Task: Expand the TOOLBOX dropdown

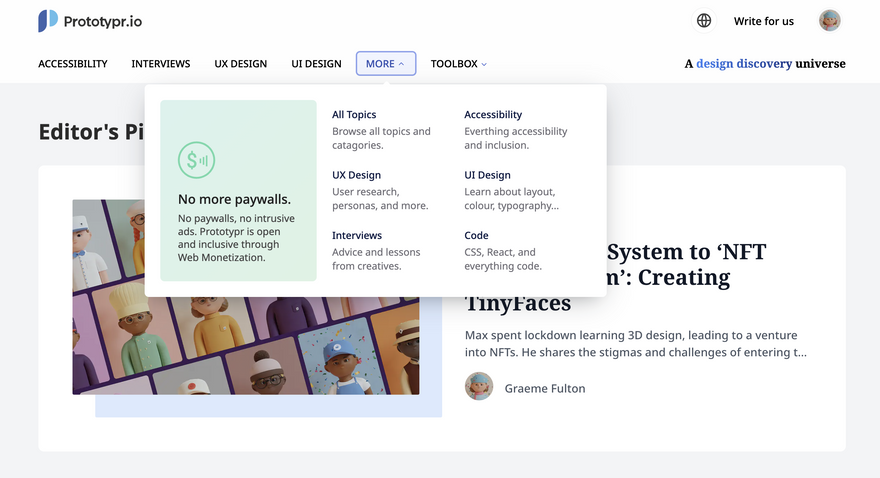Action: (x=458, y=64)
